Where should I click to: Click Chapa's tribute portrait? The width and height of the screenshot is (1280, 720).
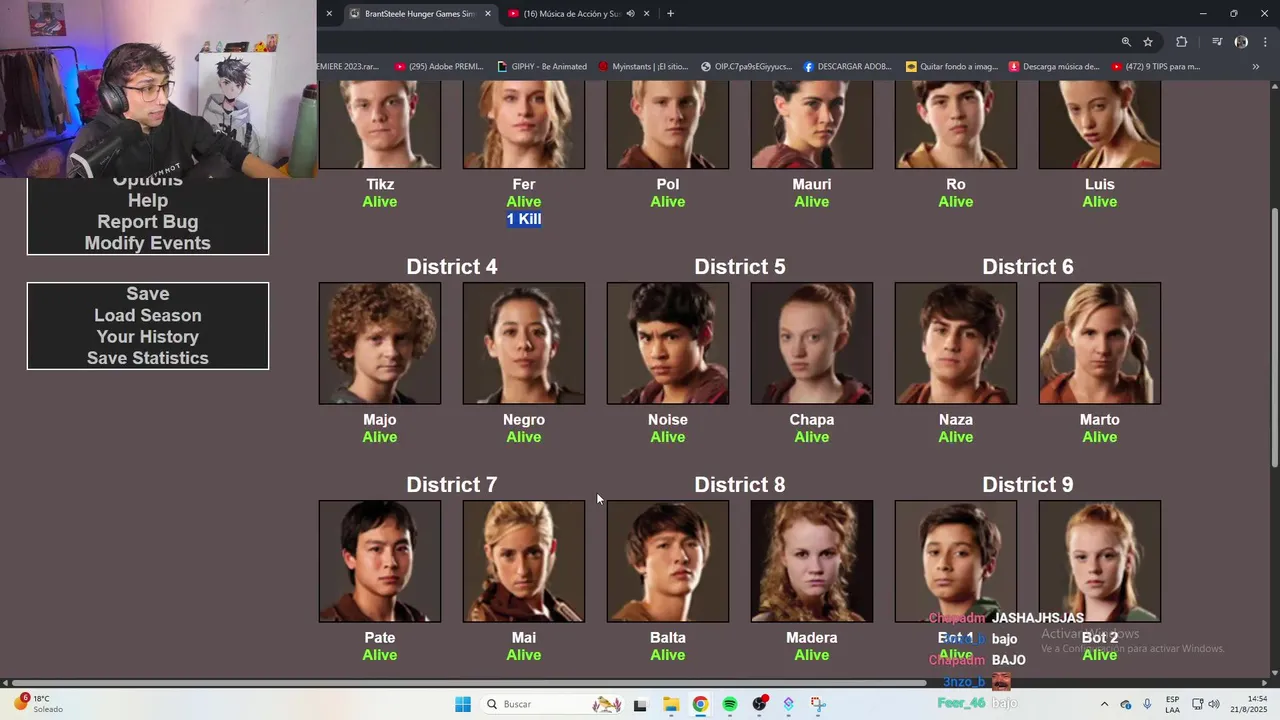[x=812, y=343]
